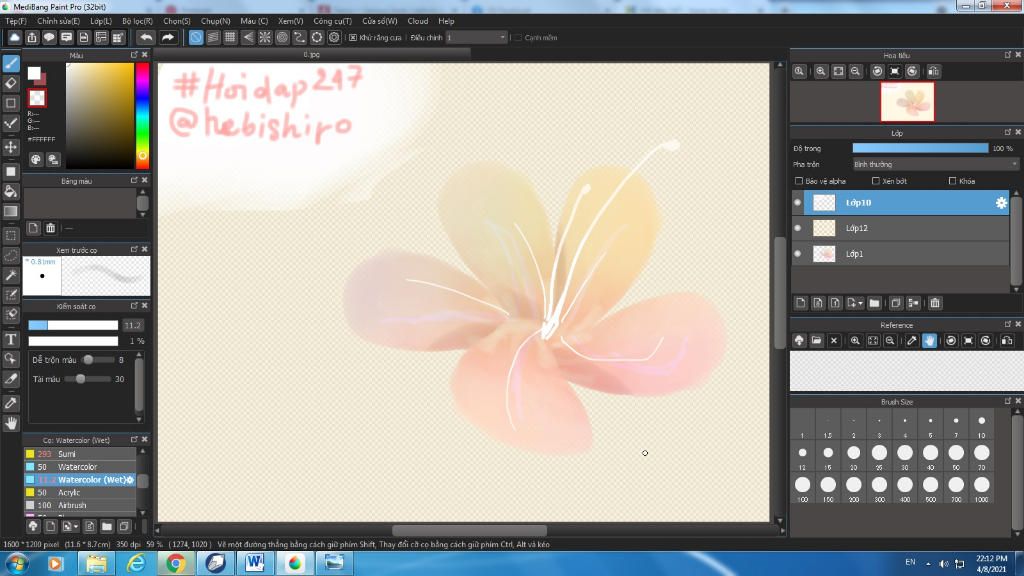Click the Redo arrow in toolbar
Image resolution: width=1024 pixels, height=576 pixels.
(x=168, y=37)
